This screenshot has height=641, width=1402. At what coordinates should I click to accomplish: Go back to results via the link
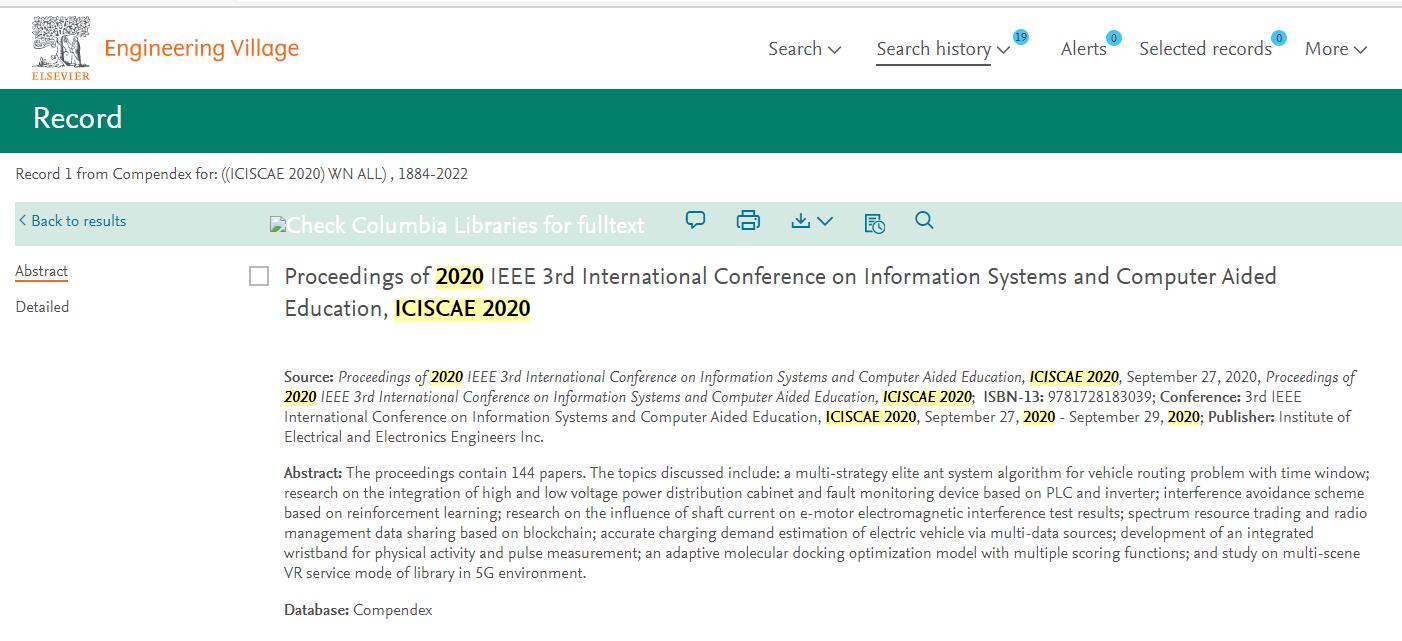pos(71,220)
